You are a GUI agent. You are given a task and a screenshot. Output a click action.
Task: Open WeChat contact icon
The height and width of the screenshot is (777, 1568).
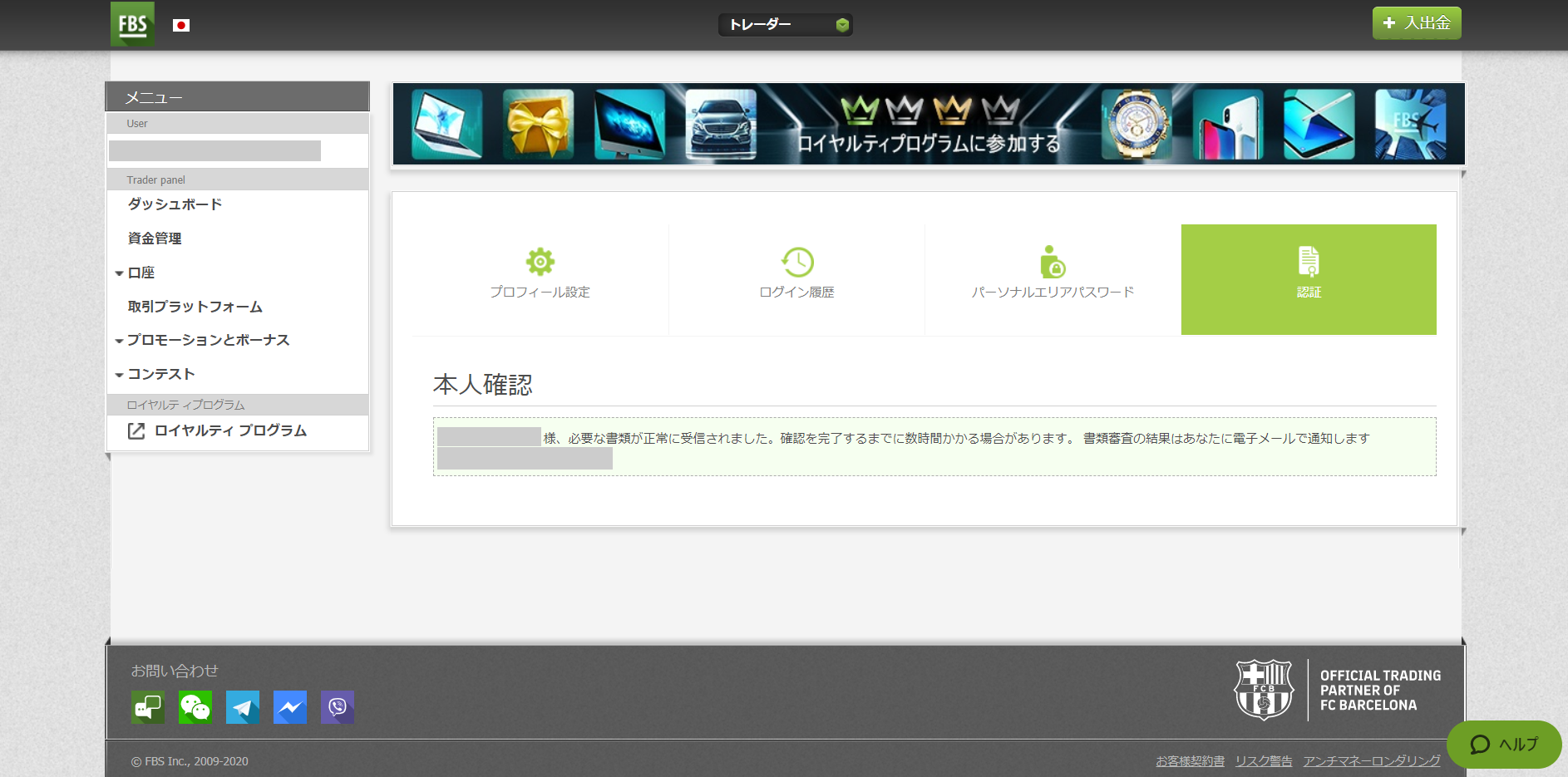click(x=195, y=707)
